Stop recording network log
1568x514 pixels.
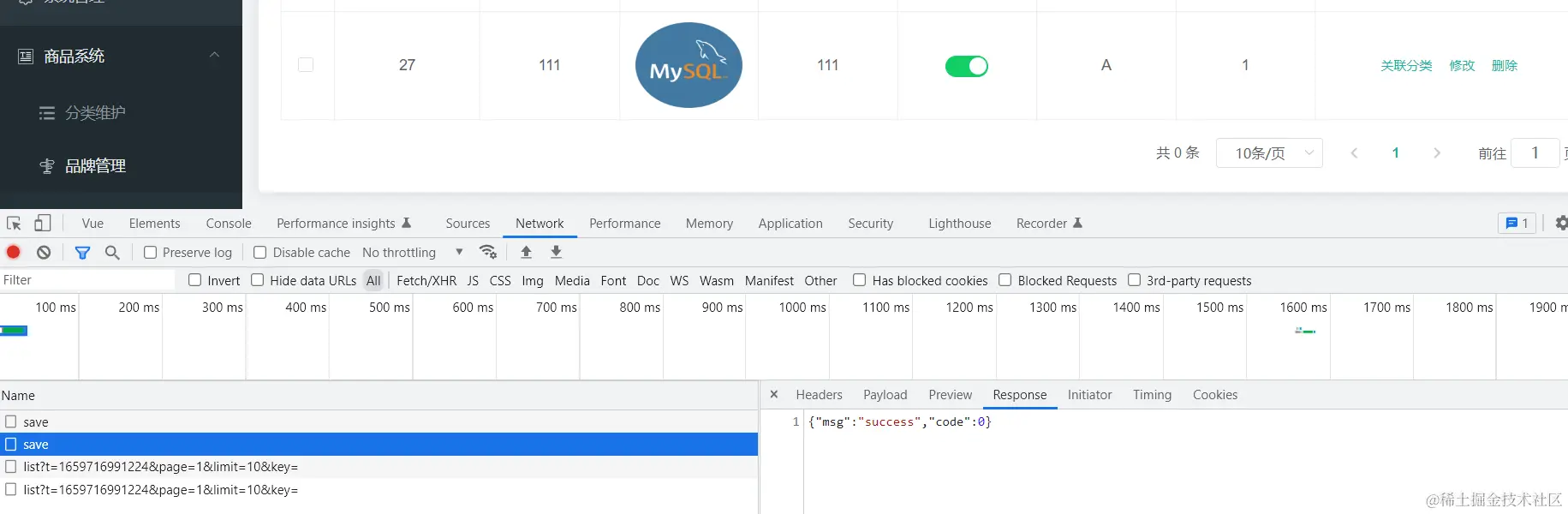click(x=14, y=252)
